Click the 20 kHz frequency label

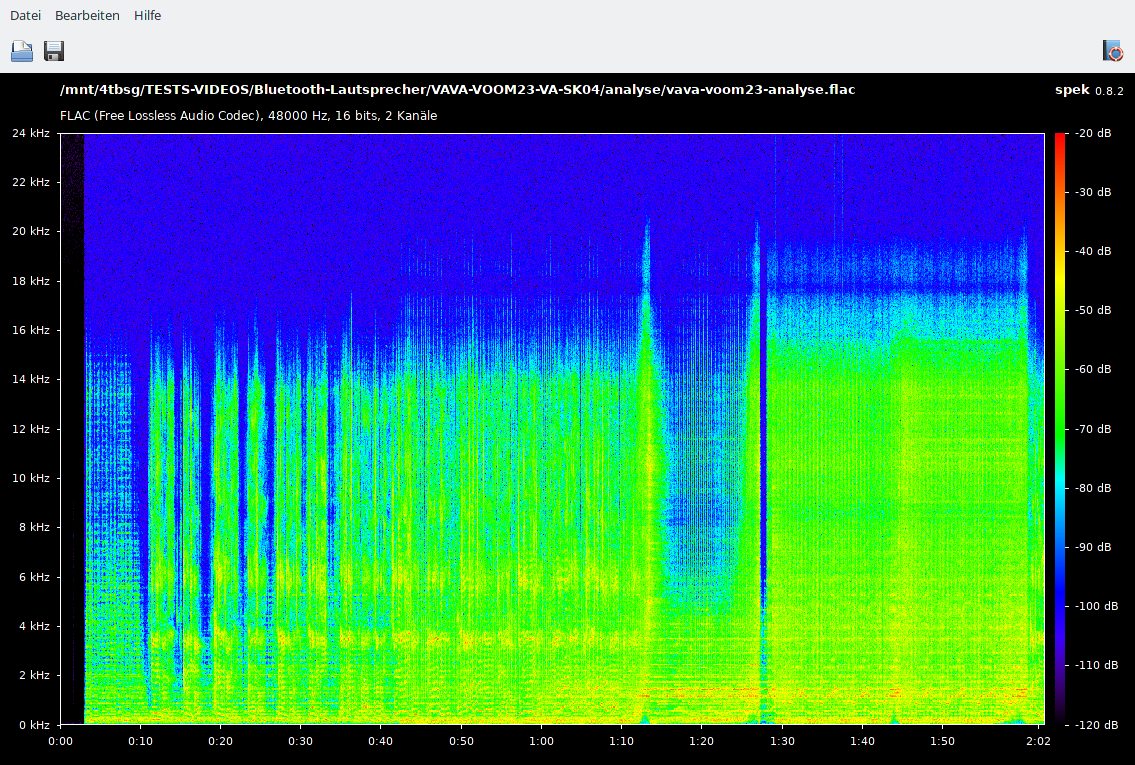(30, 232)
